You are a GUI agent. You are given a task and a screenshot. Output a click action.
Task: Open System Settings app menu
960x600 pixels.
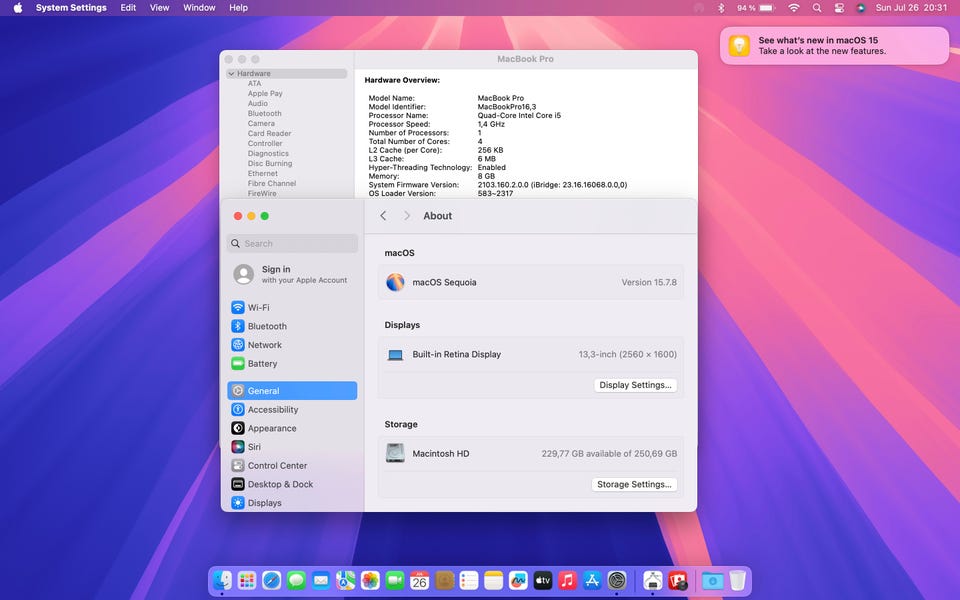click(71, 8)
